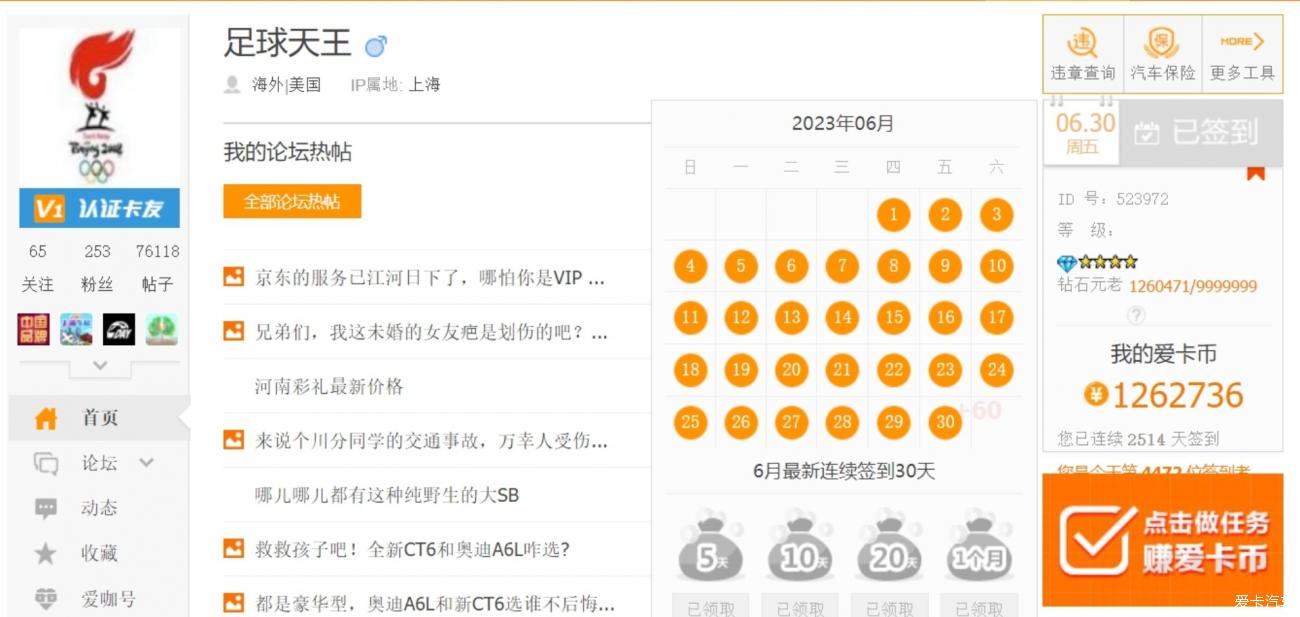The height and width of the screenshot is (617, 1300).
Task: Click the 5天 reward money bag
Action: coord(710,548)
